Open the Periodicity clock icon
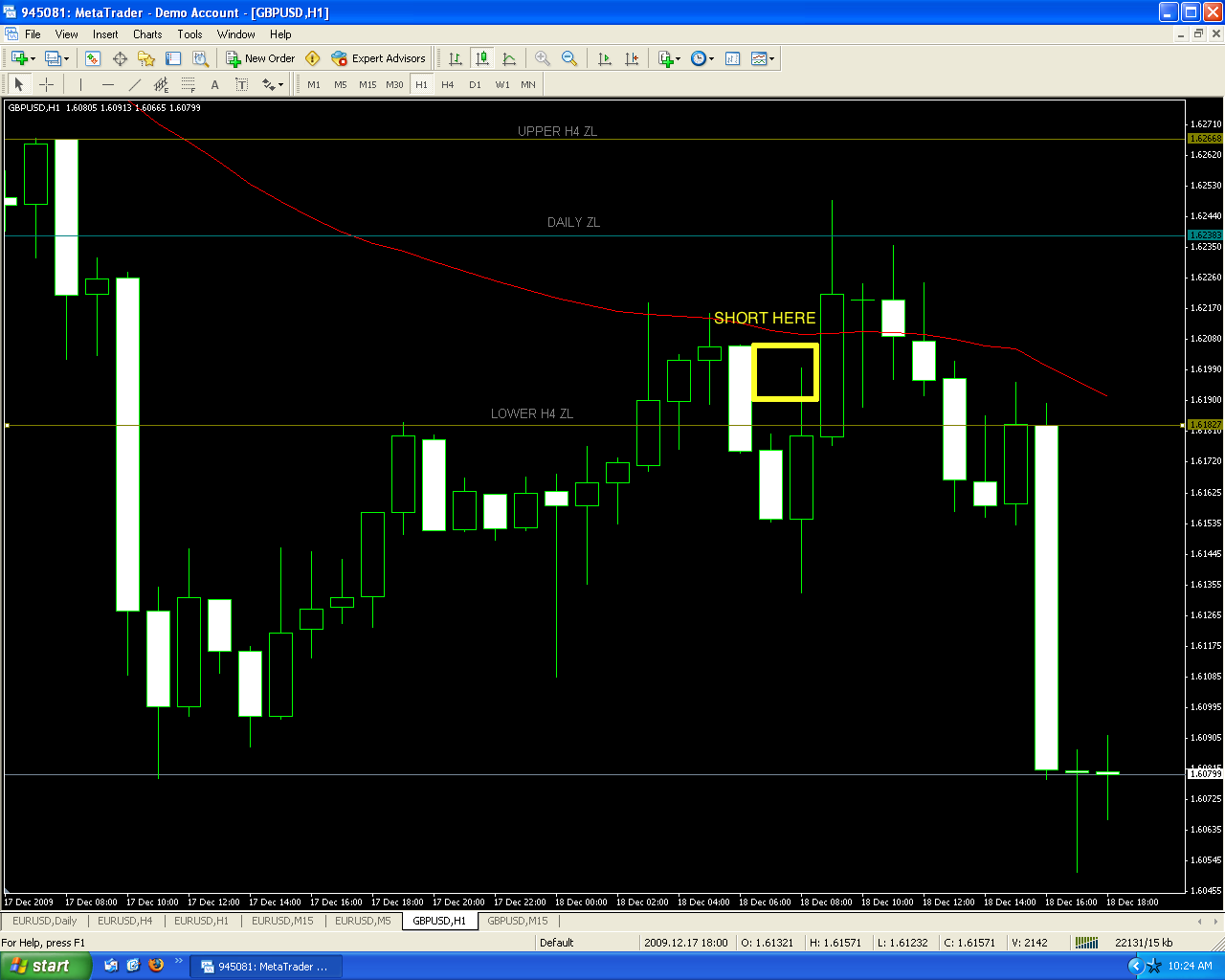This screenshot has height=980, width=1225. [699, 58]
